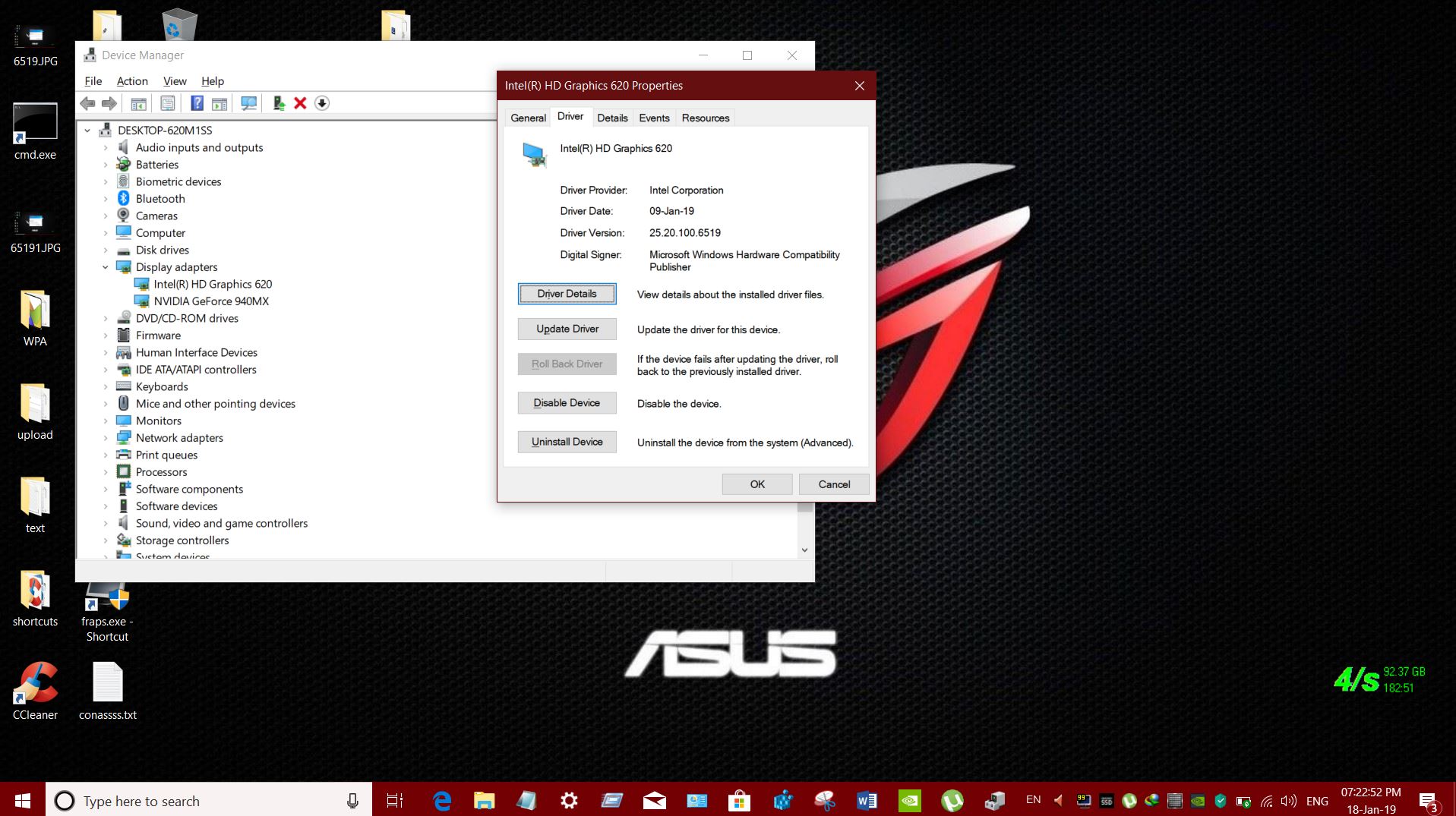Select the CCleaner desktop icon

(x=35, y=691)
